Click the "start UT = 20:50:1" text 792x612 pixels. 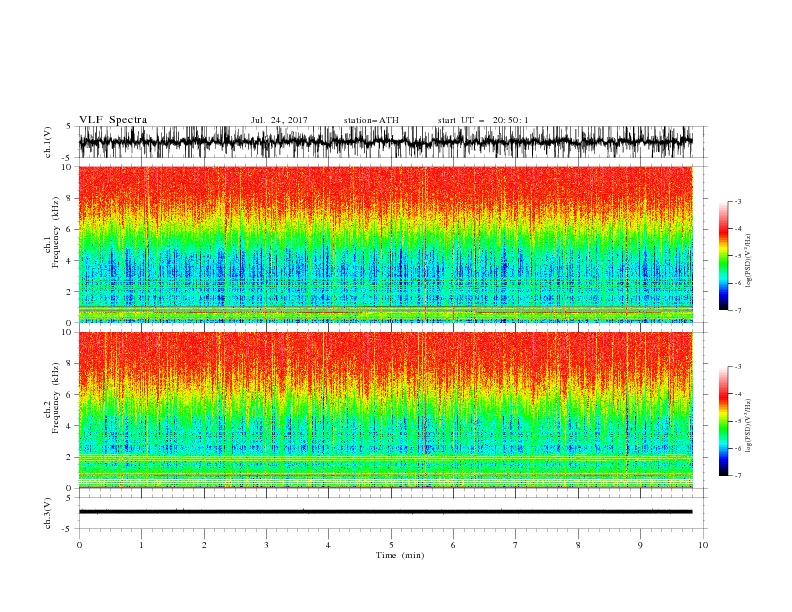(483, 120)
